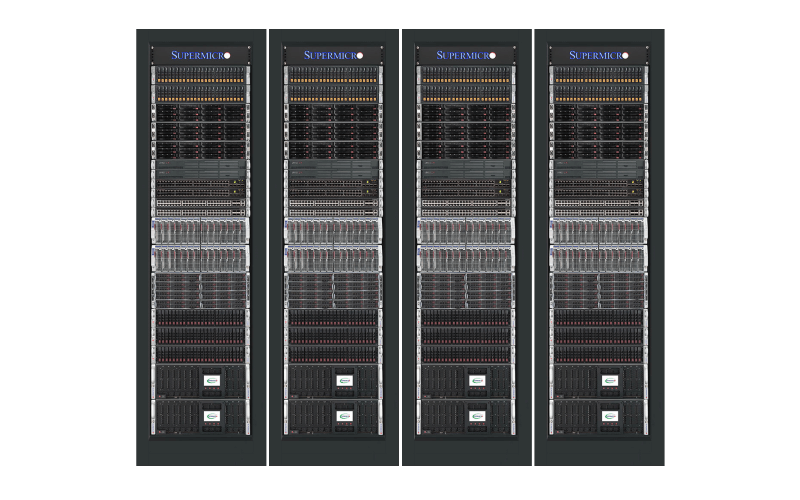Click the upper green display badge on the second rack
The height and width of the screenshot is (500, 800).
pos(344,380)
